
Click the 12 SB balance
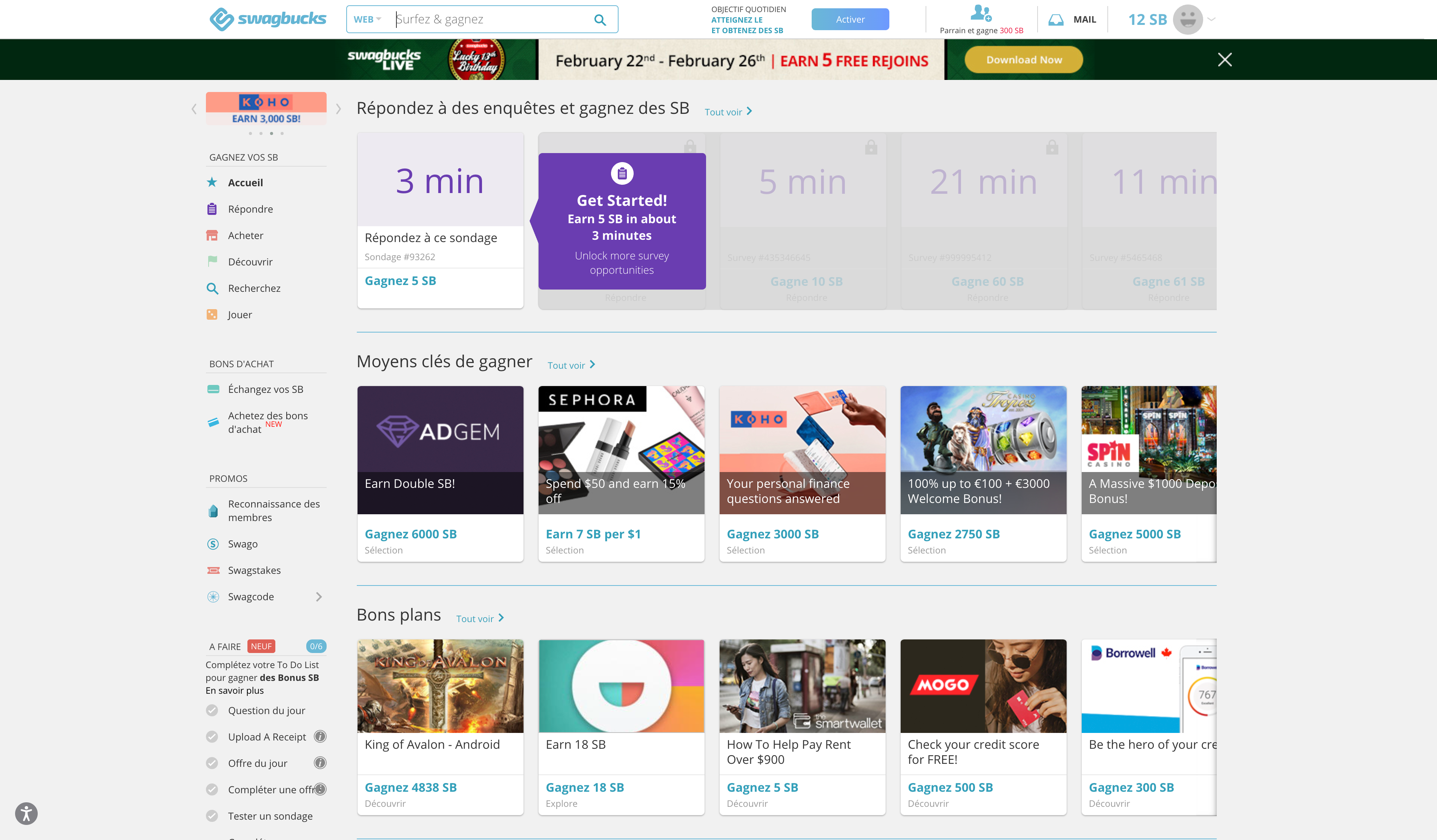coord(1147,20)
